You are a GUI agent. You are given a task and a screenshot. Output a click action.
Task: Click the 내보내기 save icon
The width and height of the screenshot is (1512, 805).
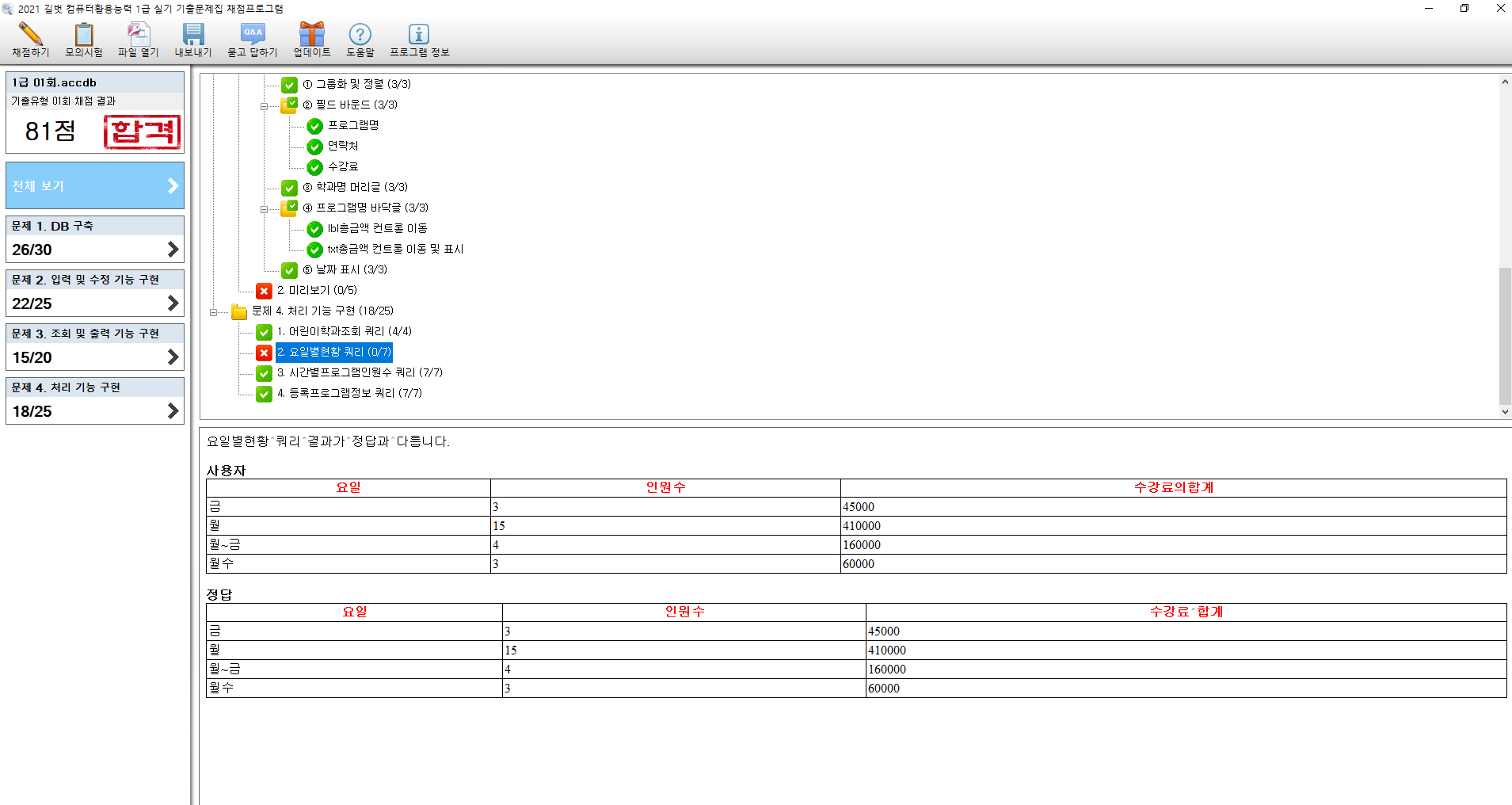pos(193,35)
